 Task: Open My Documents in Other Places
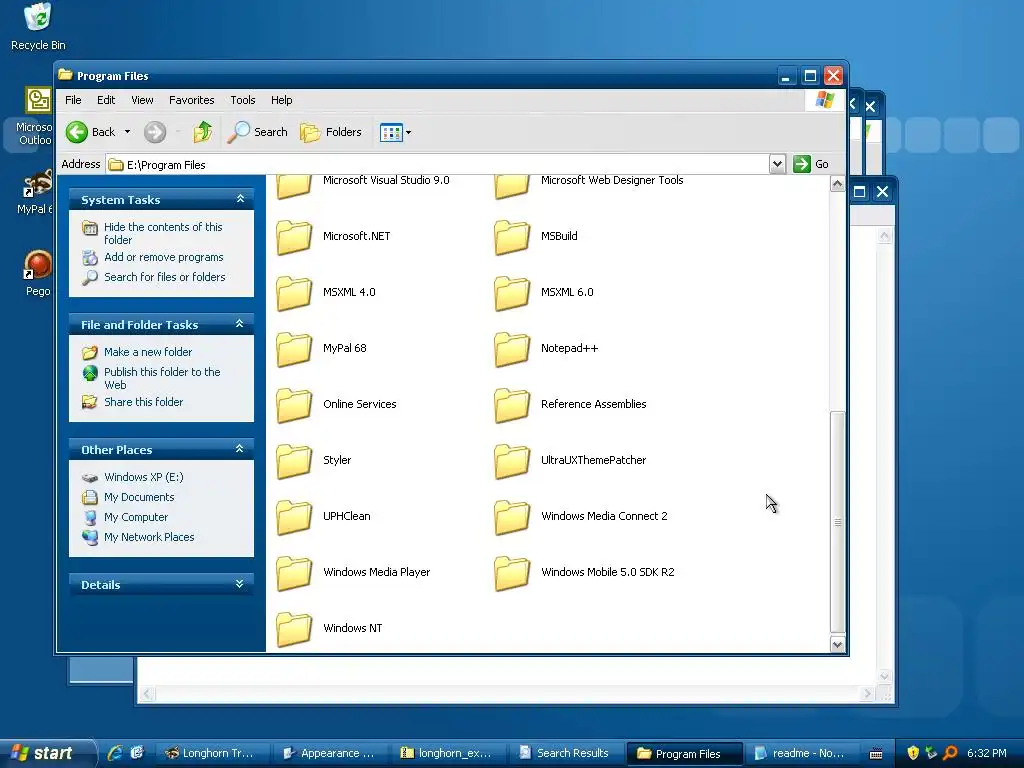(x=139, y=498)
